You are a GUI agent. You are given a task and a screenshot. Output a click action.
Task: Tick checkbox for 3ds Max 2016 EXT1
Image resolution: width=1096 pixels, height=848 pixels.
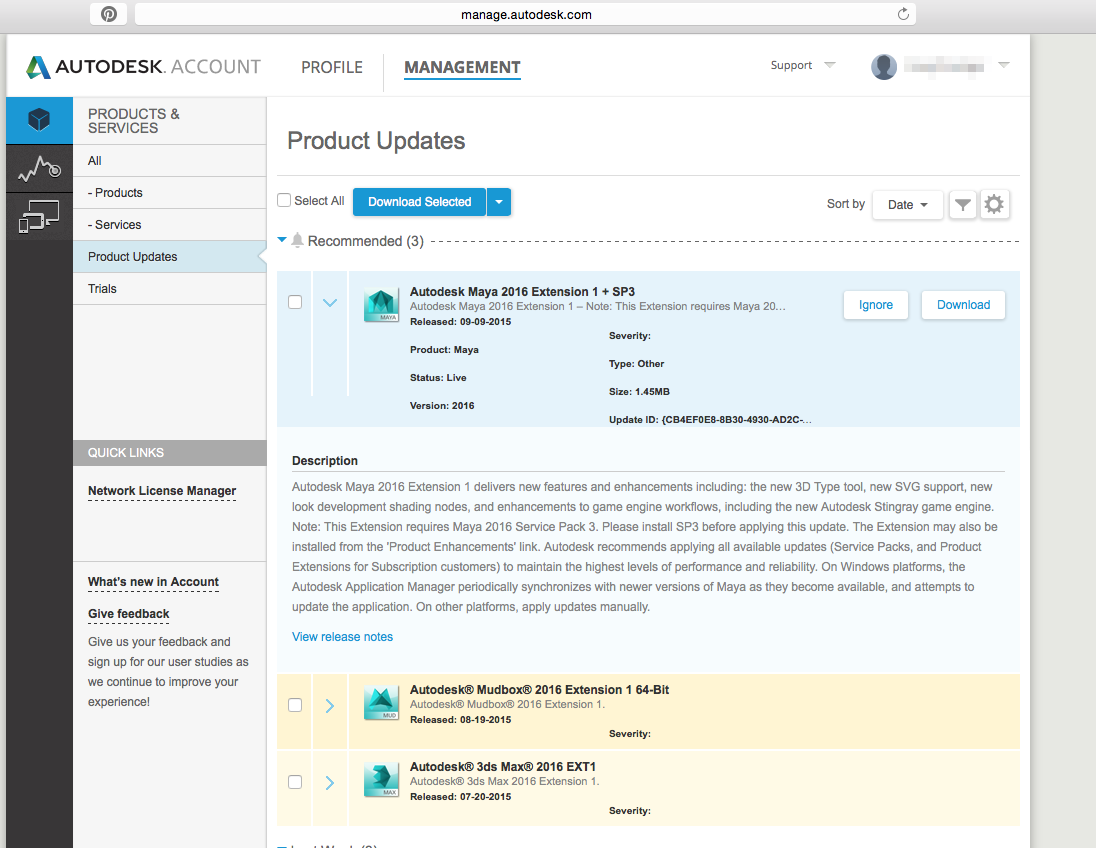pyautogui.click(x=295, y=782)
